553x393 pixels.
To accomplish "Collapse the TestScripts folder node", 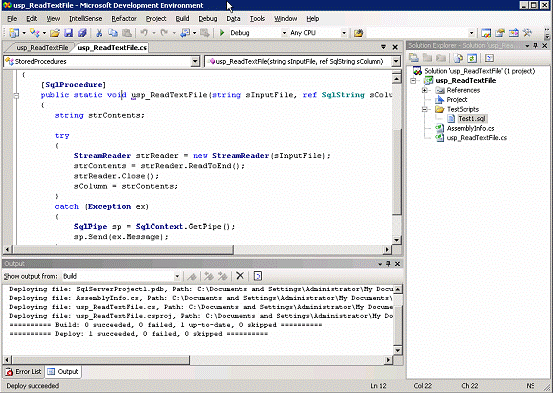I will pyautogui.click(x=425, y=109).
